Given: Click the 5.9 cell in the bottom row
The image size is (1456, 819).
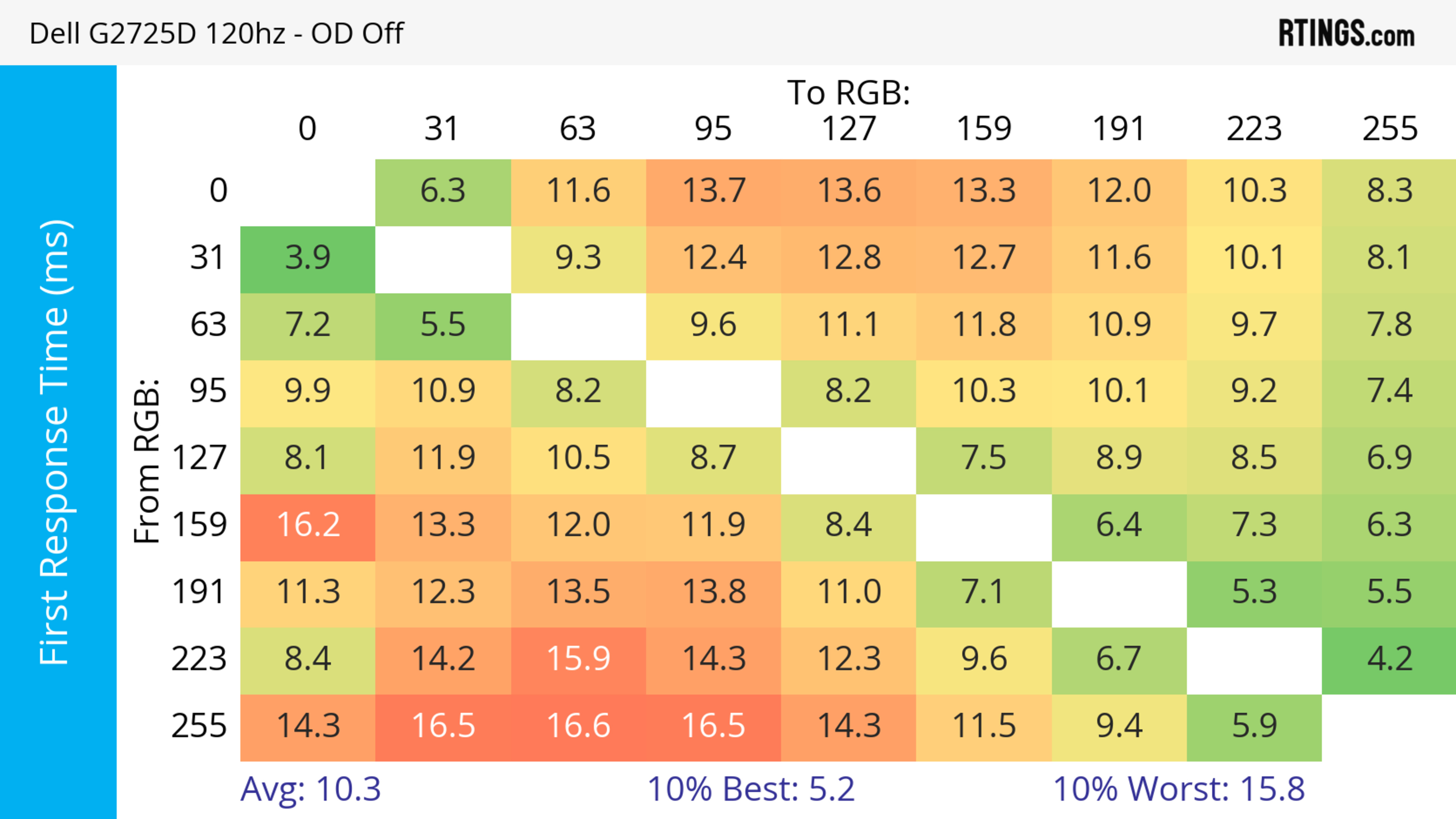Looking at the screenshot, I should [x=1254, y=727].
